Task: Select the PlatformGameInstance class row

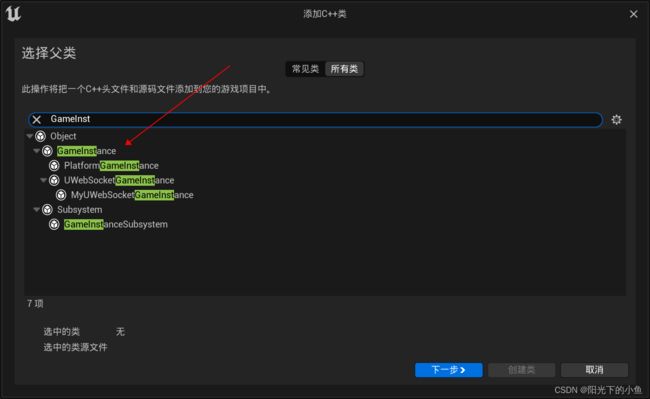Action: click(x=325, y=166)
